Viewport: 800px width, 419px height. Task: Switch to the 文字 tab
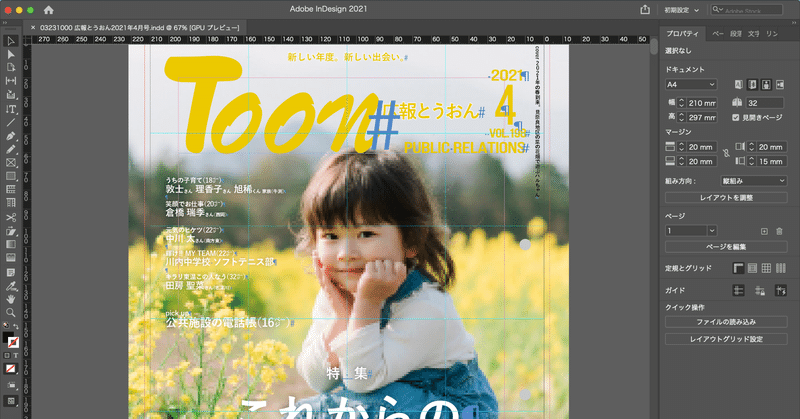[754, 34]
